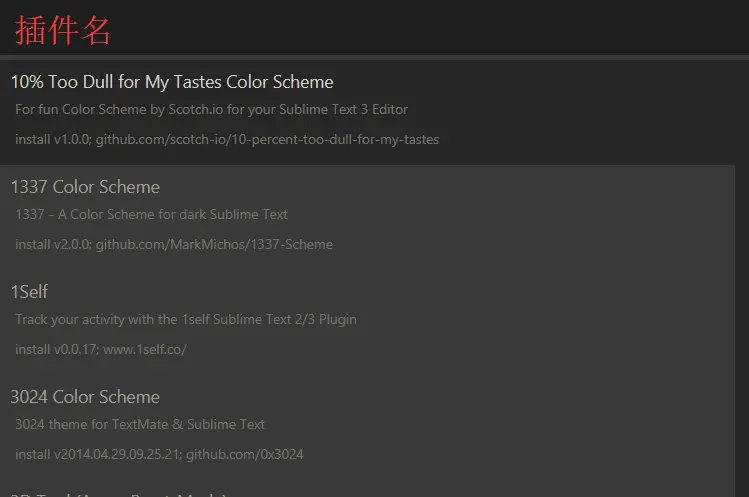Click the vertical scrollbar on the right edge
The width and height of the screenshot is (749, 497).
[x=742, y=277]
